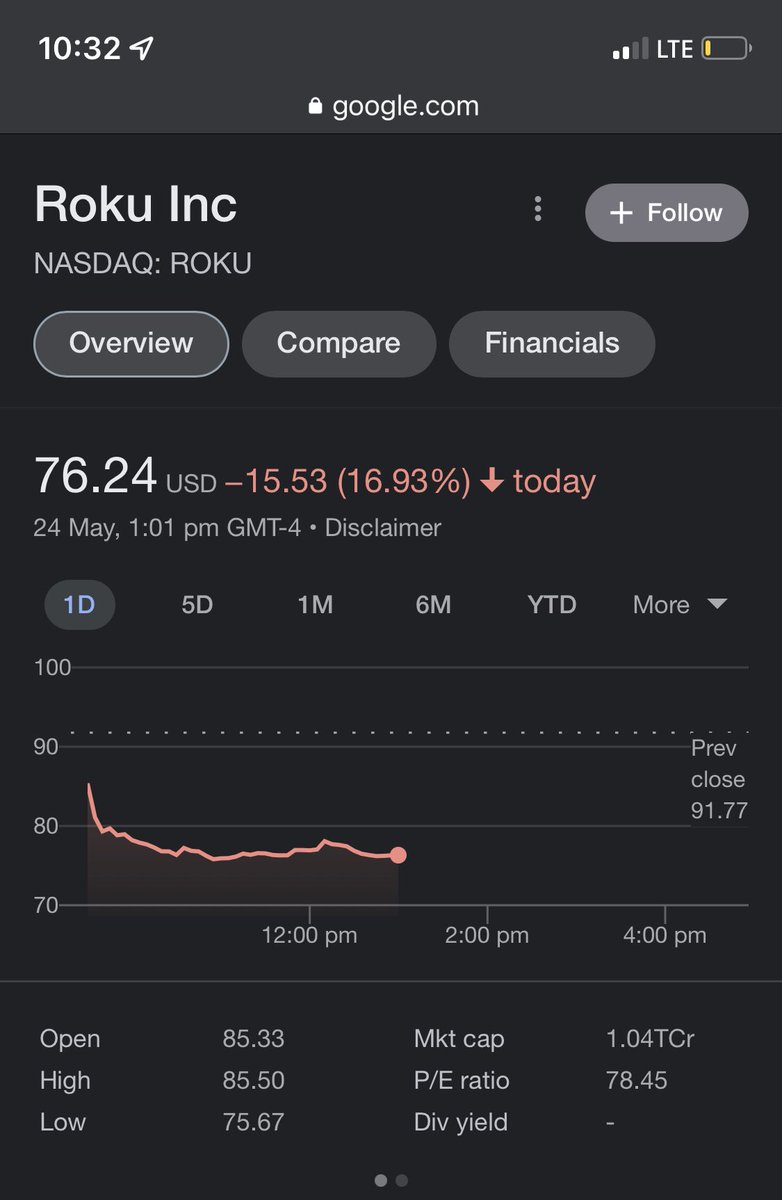Tap the Mkt cap value 1.04TCr
The height and width of the screenshot is (1200, 782).
pyautogui.click(x=650, y=1039)
